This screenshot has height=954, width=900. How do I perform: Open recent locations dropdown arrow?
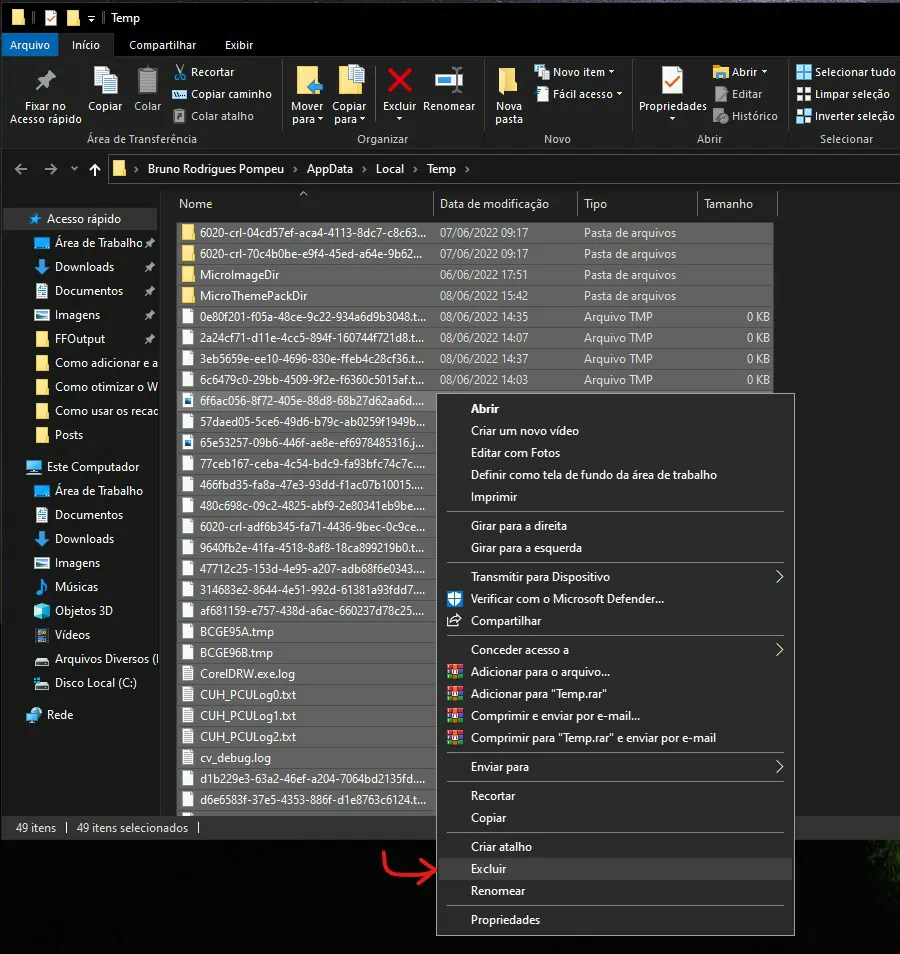(x=74, y=169)
